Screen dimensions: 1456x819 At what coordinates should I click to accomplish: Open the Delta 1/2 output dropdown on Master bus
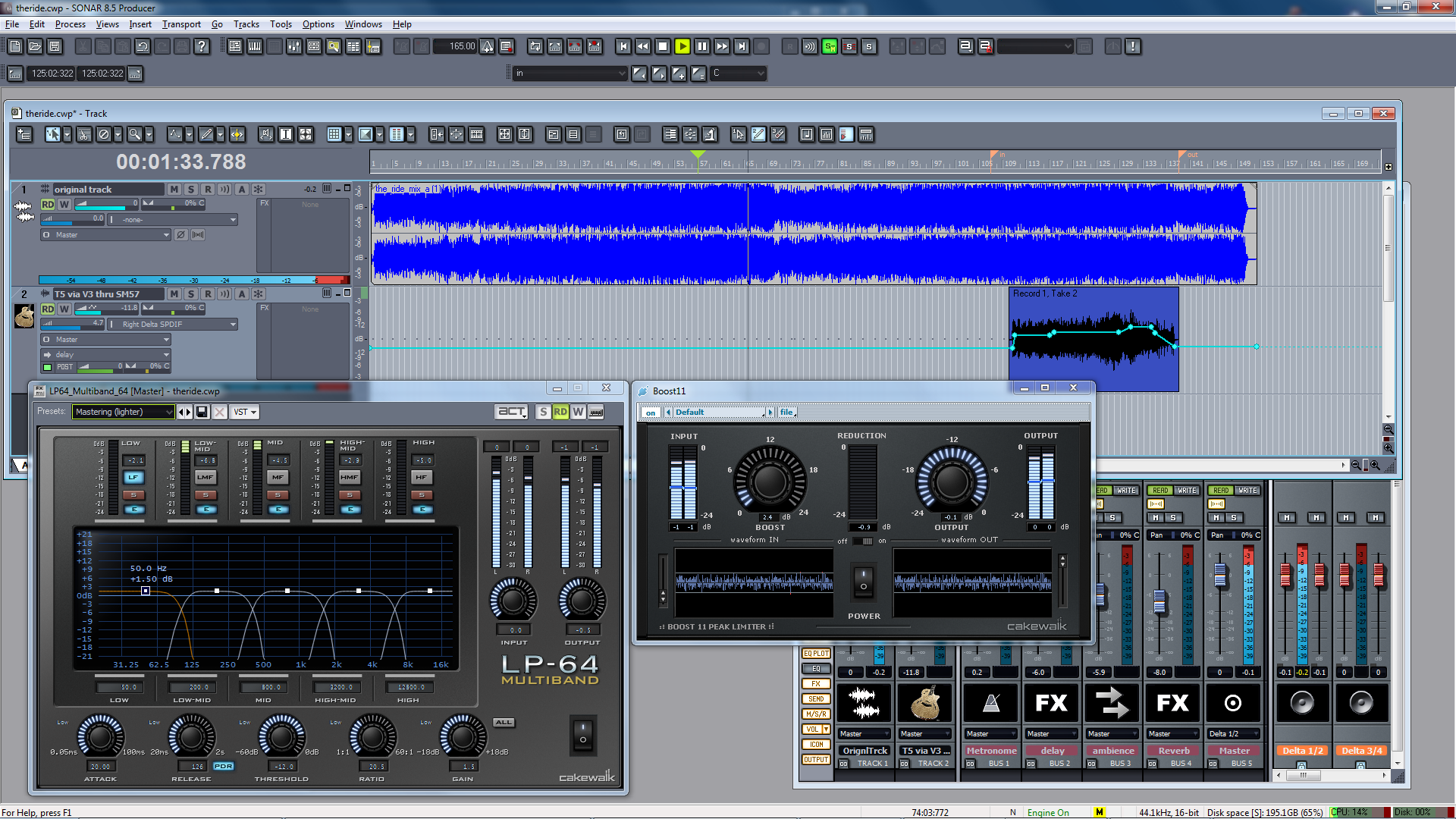click(1233, 734)
